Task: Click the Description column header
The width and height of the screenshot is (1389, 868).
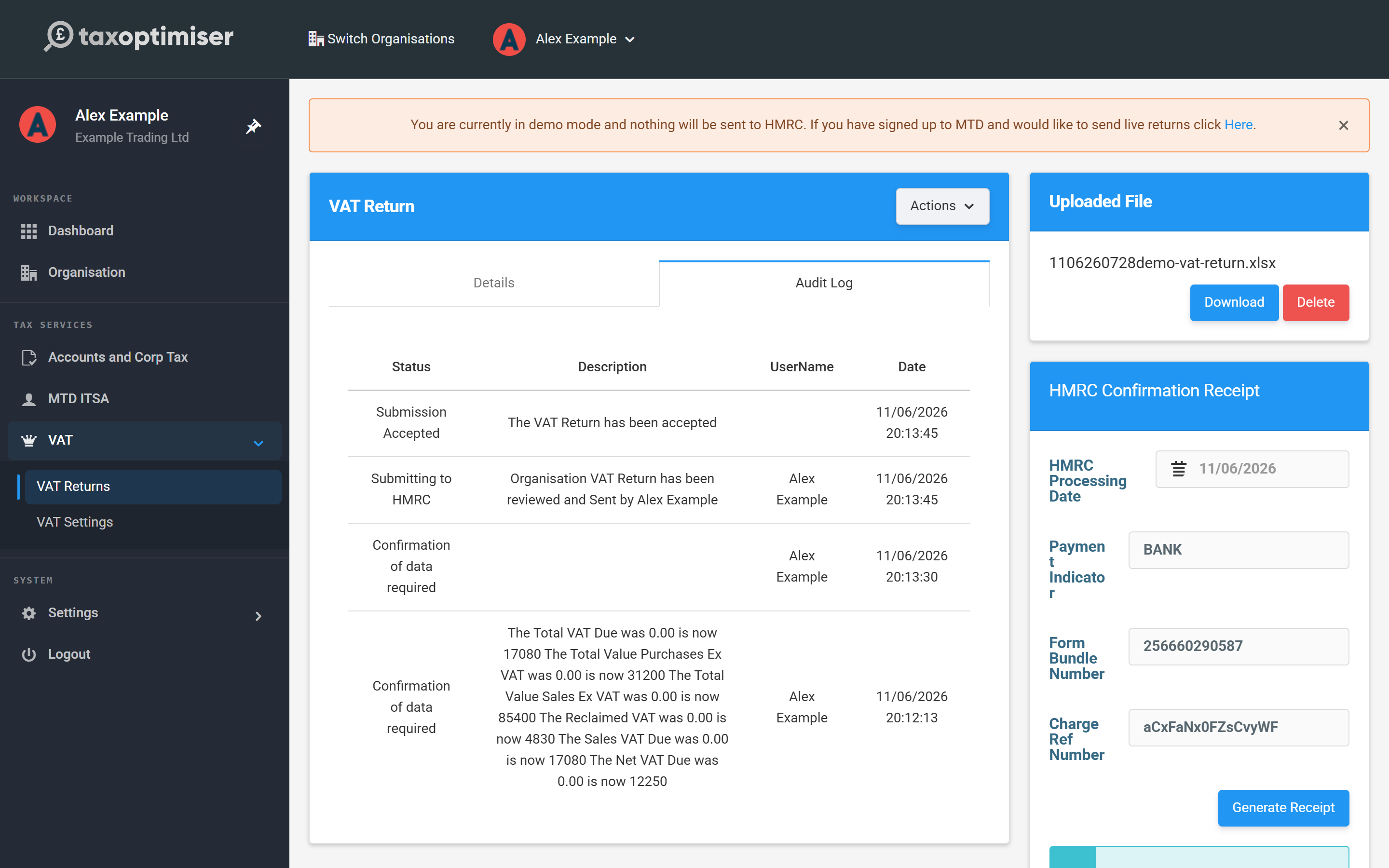Action: click(x=612, y=367)
